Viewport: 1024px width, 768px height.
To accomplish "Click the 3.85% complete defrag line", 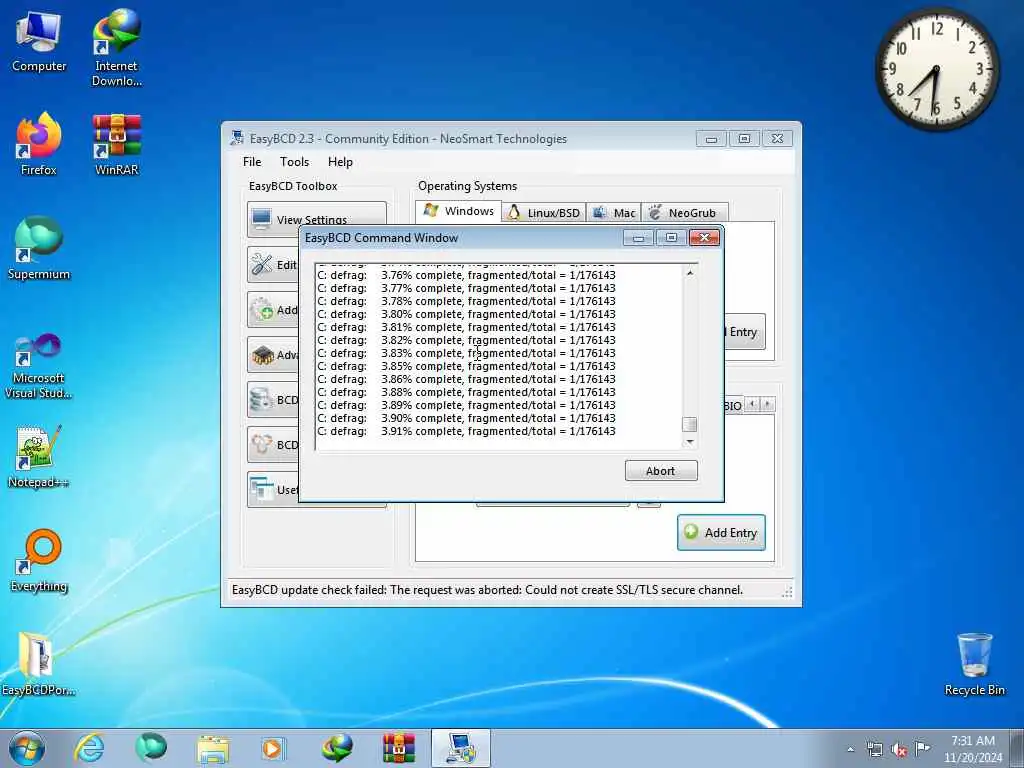I will click(466, 366).
